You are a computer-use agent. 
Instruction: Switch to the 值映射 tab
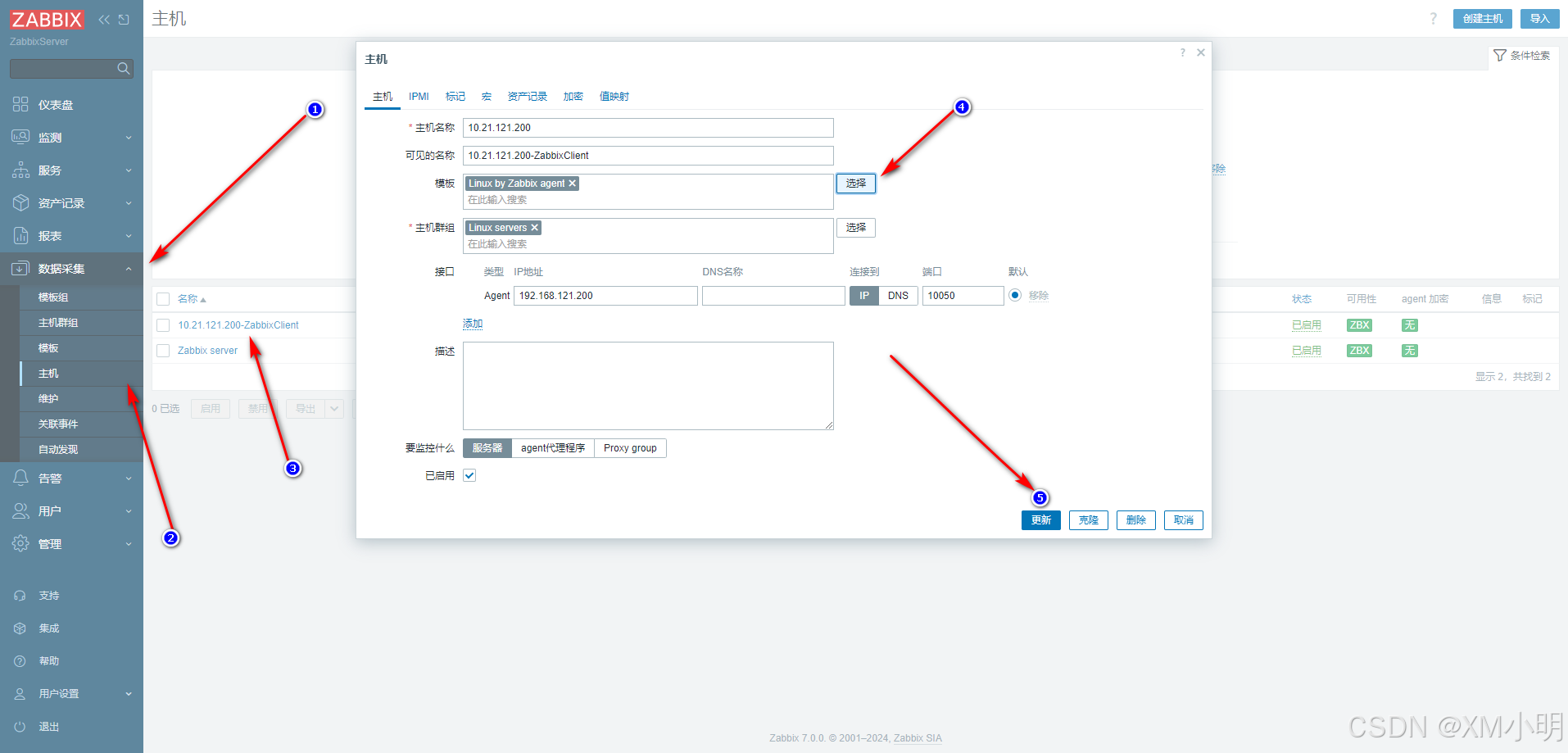pyautogui.click(x=614, y=97)
